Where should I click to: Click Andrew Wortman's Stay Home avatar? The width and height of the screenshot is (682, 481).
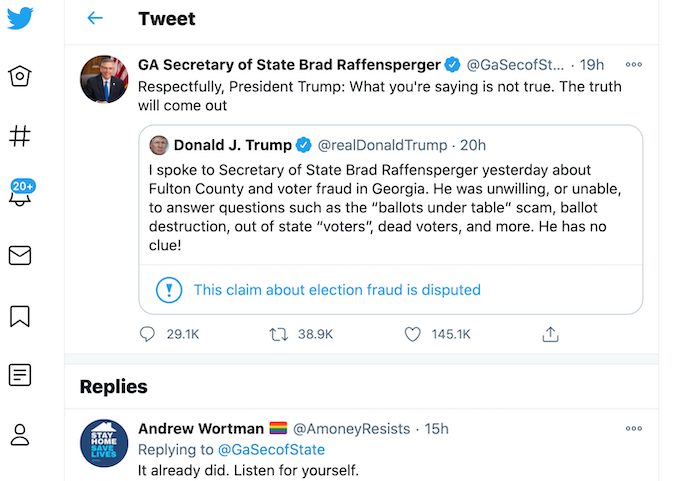[x=104, y=444]
